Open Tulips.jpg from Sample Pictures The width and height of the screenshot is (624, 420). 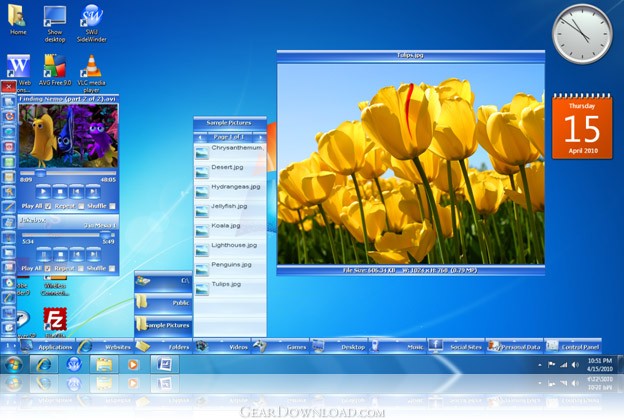point(230,289)
